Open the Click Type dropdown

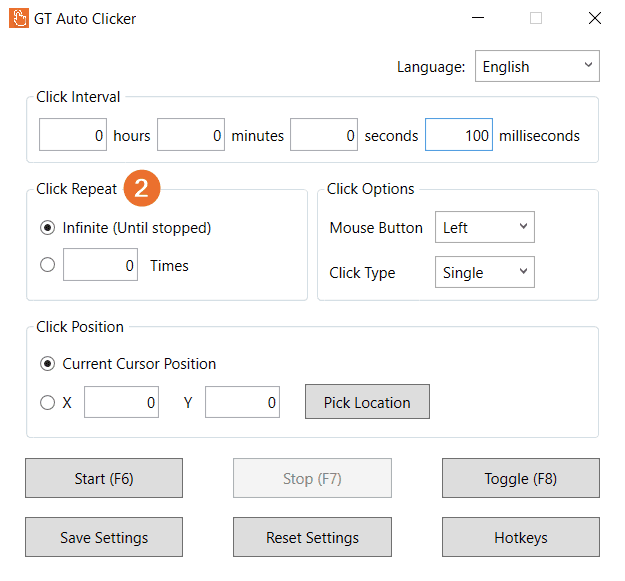485,272
